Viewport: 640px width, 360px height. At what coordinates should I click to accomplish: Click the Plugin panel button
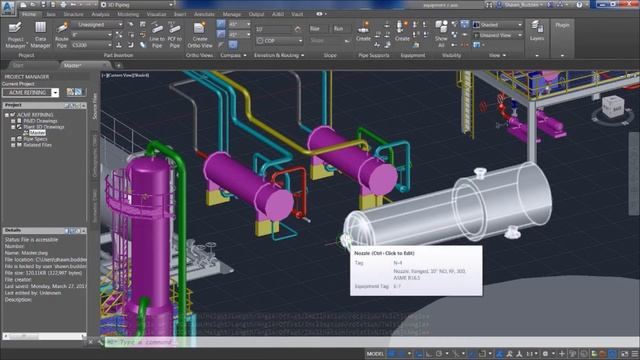562,25
